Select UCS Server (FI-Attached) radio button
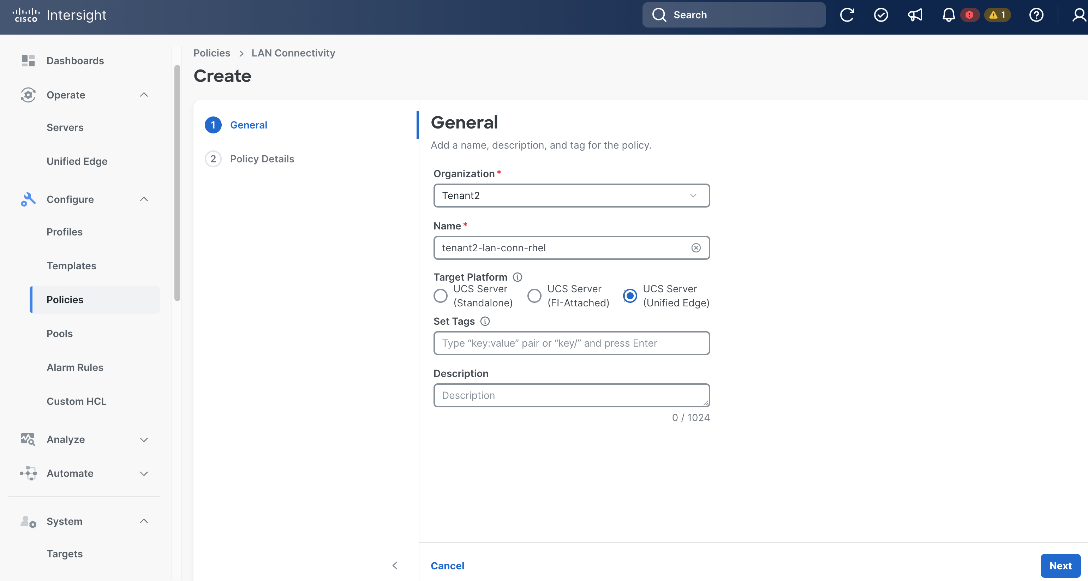Image resolution: width=1088 pixels, height=581 pixels. 534,296
